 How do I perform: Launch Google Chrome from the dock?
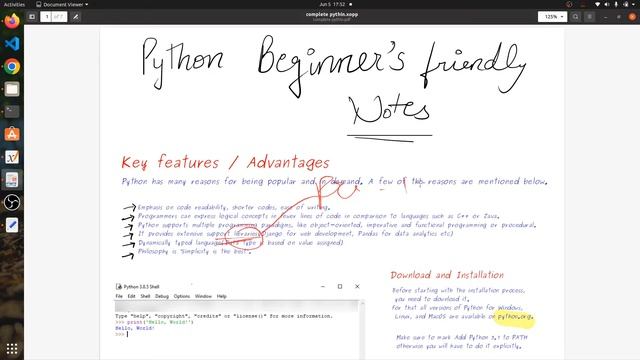pos(12,67)
